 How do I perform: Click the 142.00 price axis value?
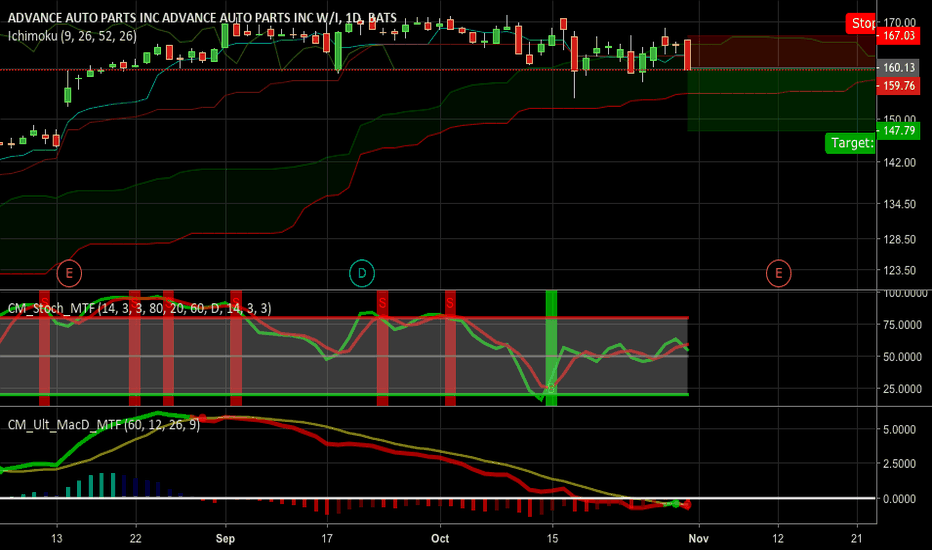pos(899,162)
